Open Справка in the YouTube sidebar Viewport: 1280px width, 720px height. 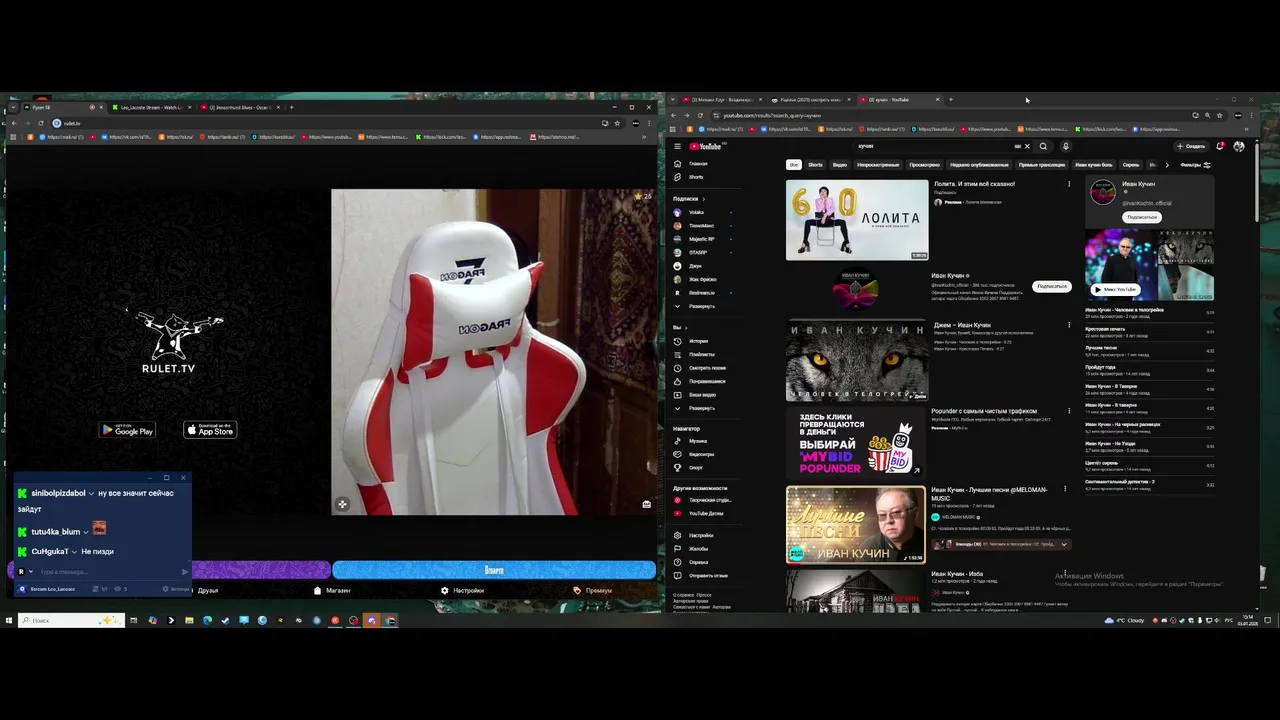point(696,562)
